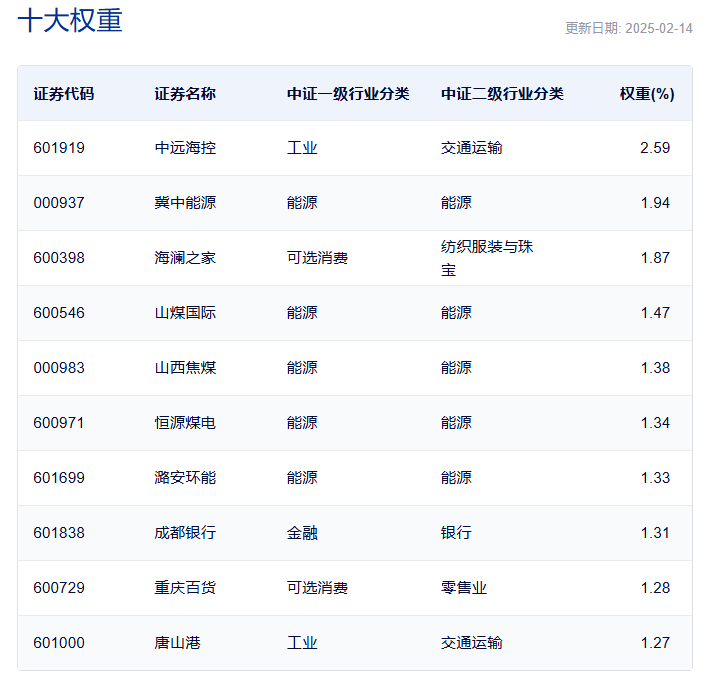The width and height of the screenshot is (710, 687).
Task: Select the name 潞安环能
Action: [x=185, y=478]
